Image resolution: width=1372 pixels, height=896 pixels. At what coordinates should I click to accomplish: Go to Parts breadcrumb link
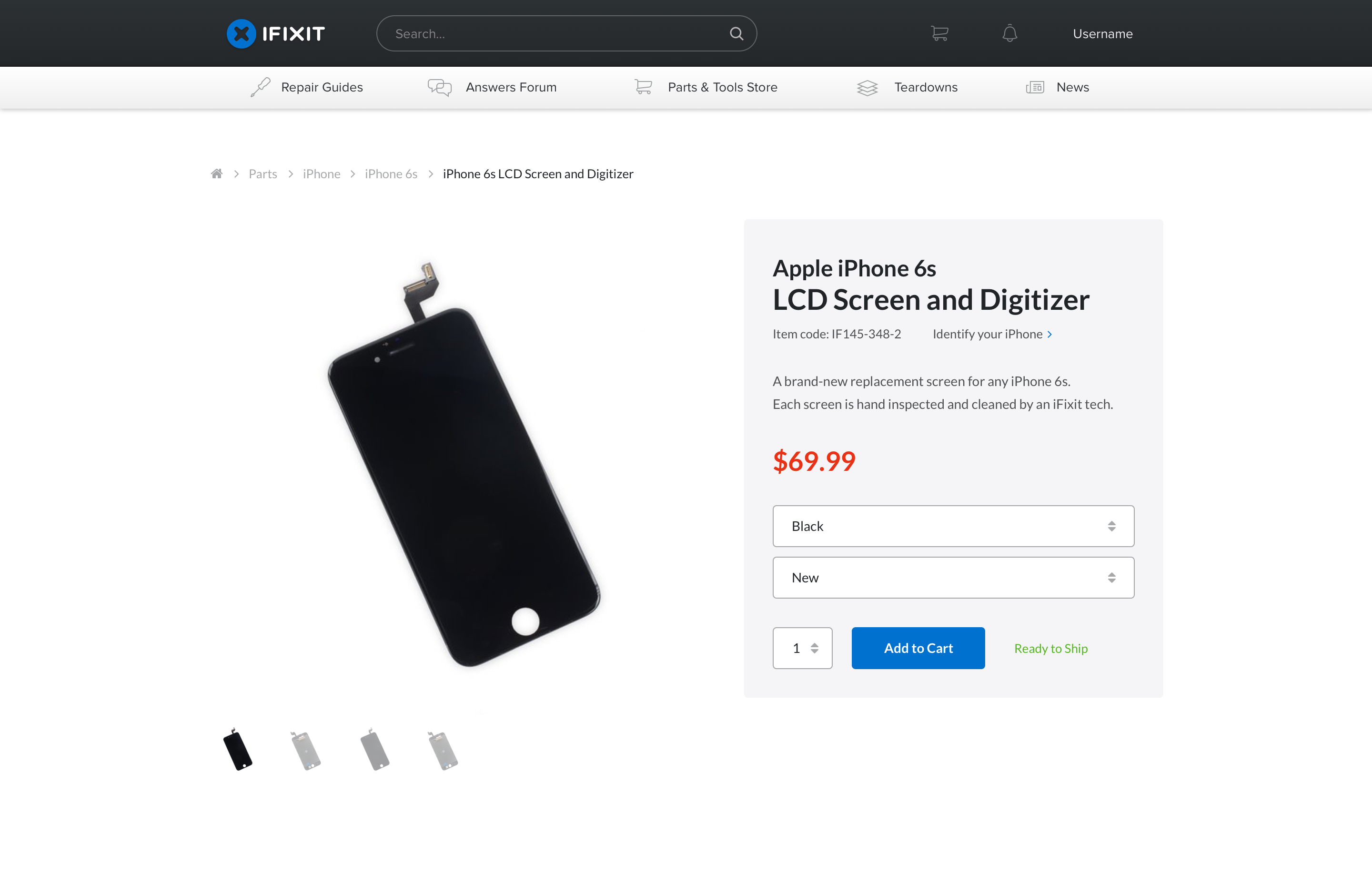263,173
